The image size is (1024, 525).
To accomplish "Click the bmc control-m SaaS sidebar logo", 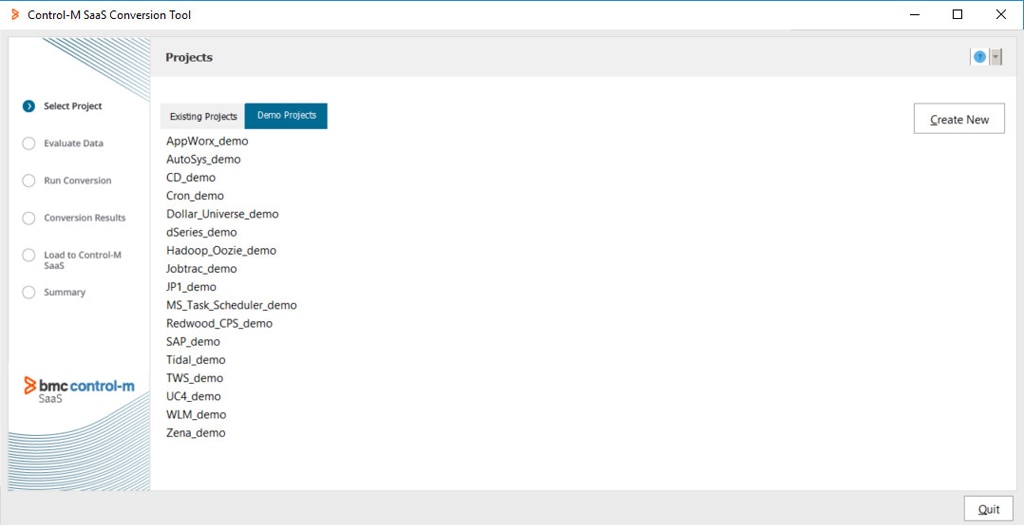I will [x=79, y=389].
